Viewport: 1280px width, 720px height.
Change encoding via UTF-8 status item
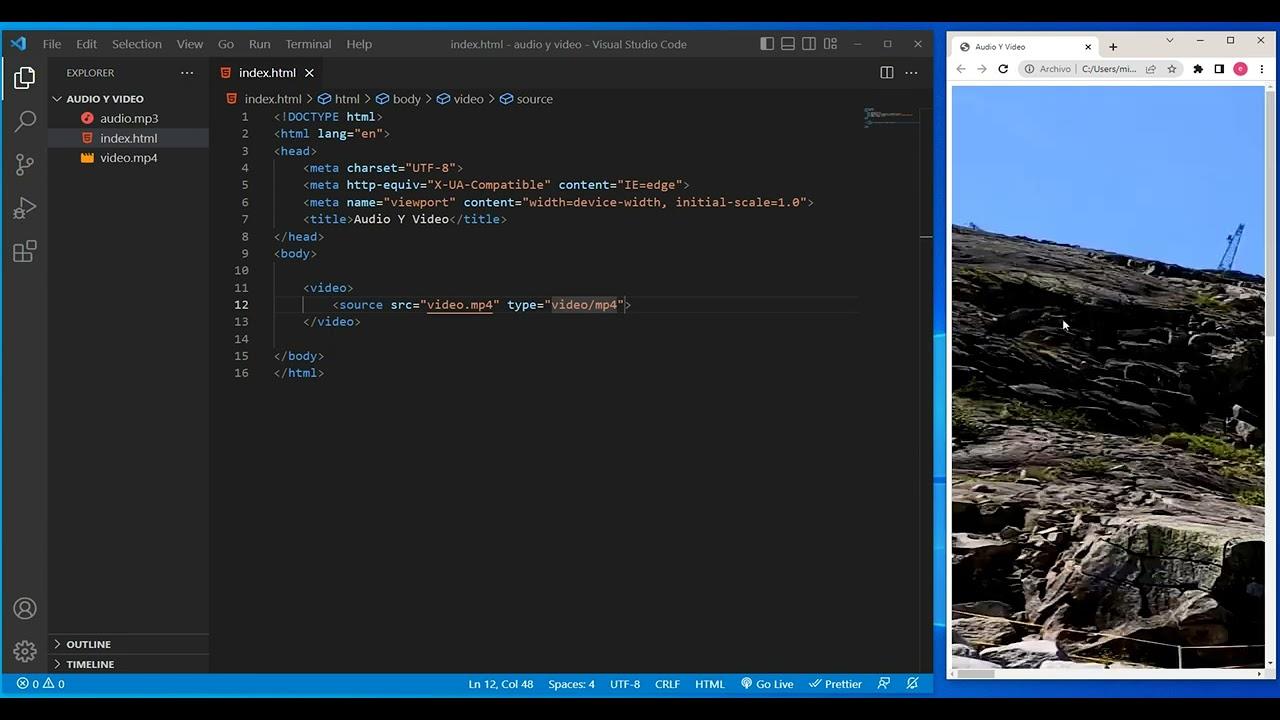[625, 684]
